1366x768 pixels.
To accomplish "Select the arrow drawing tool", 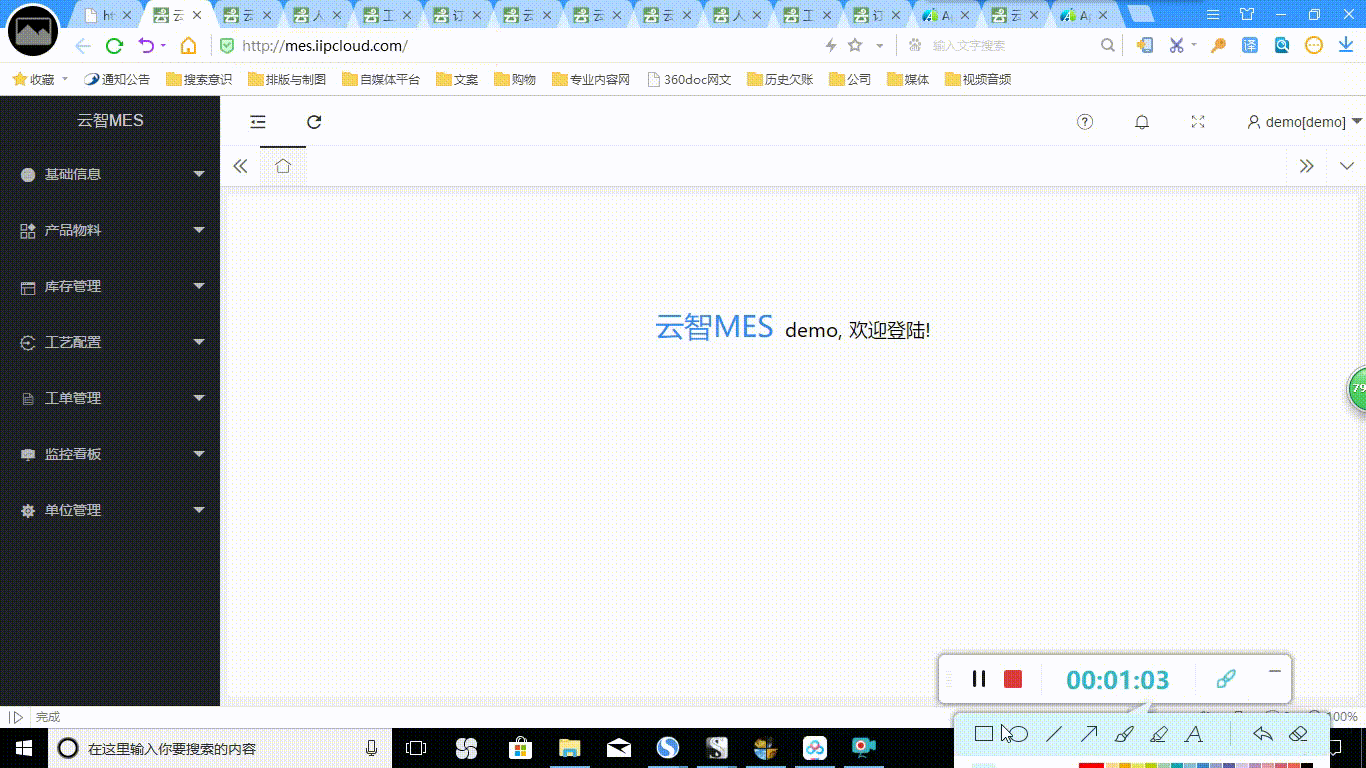I will click(1089, 734).
